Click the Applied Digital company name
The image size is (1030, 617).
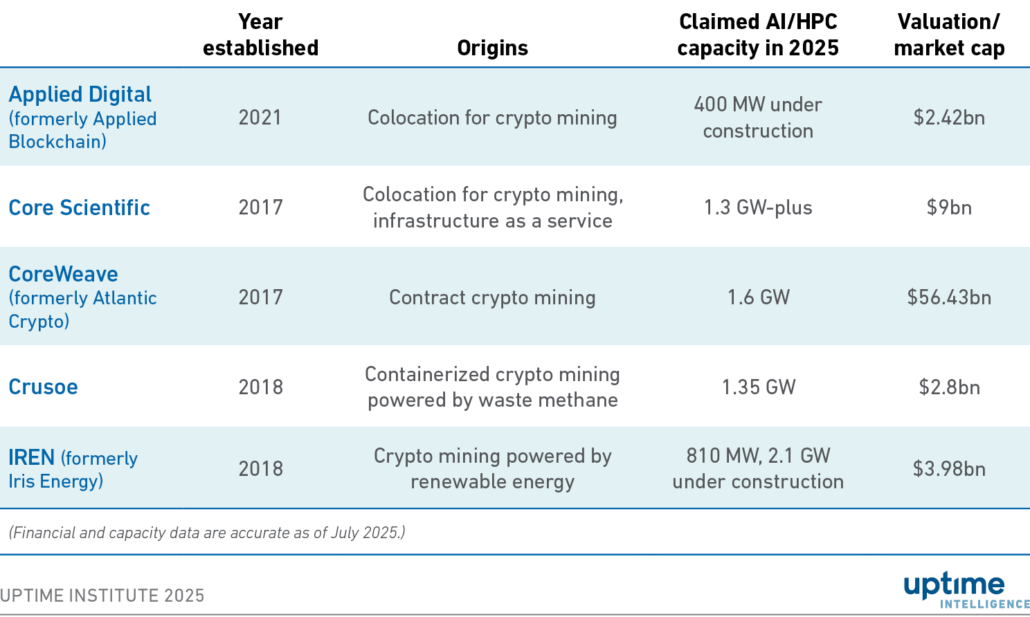pyautogui.click(x=80, y=95)
